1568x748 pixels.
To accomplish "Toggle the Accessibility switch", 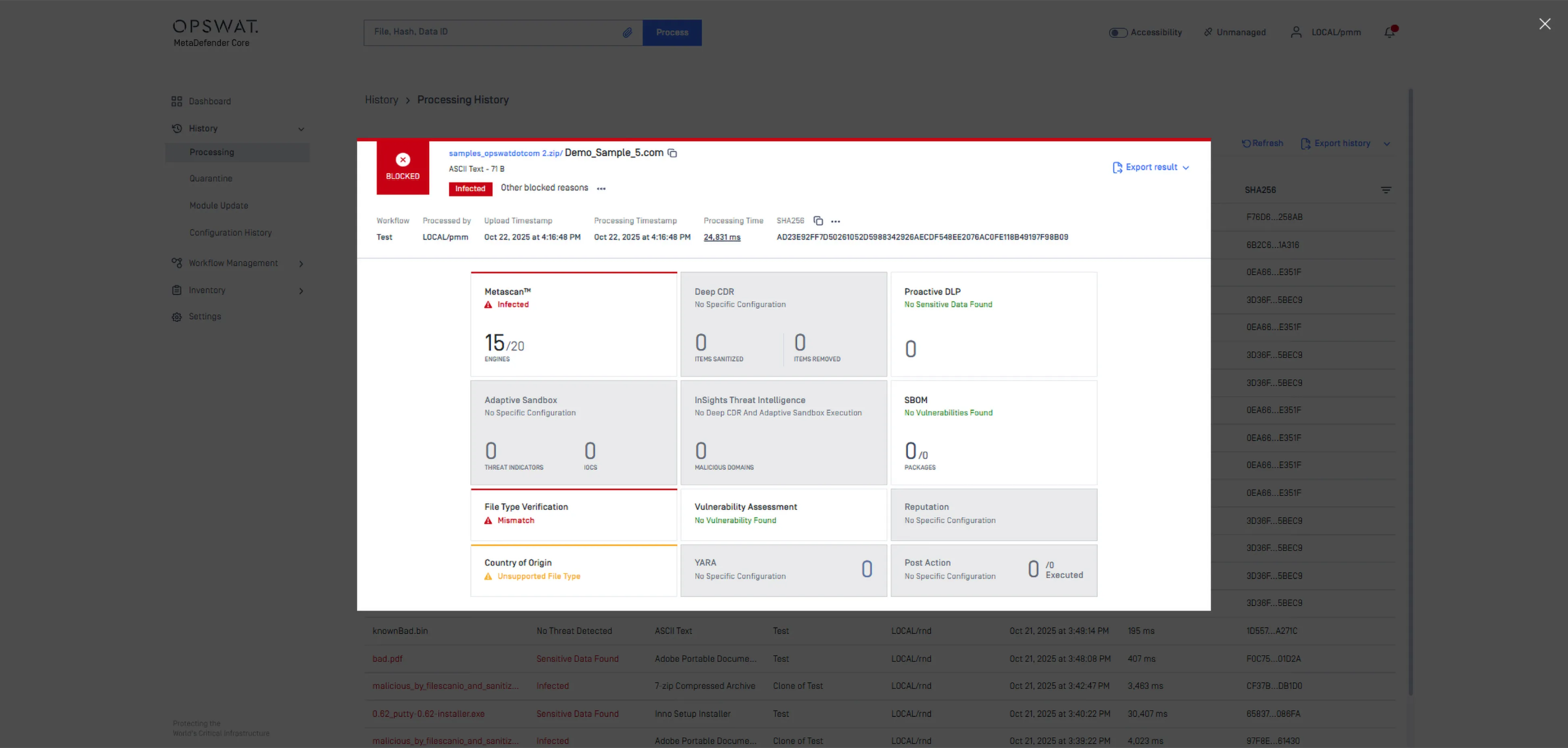I will [1118, 32].
